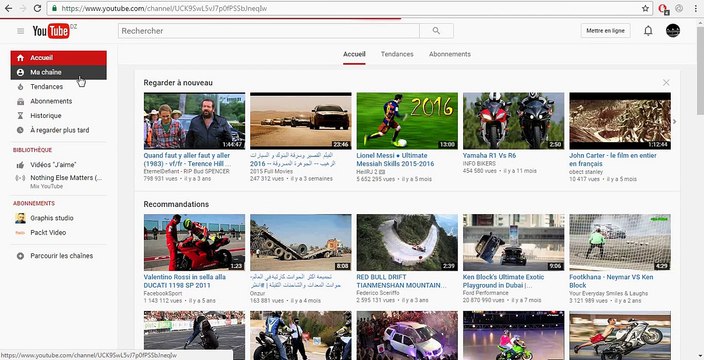
Task: Click the search magnifier button
Action: tap(436, 31)
